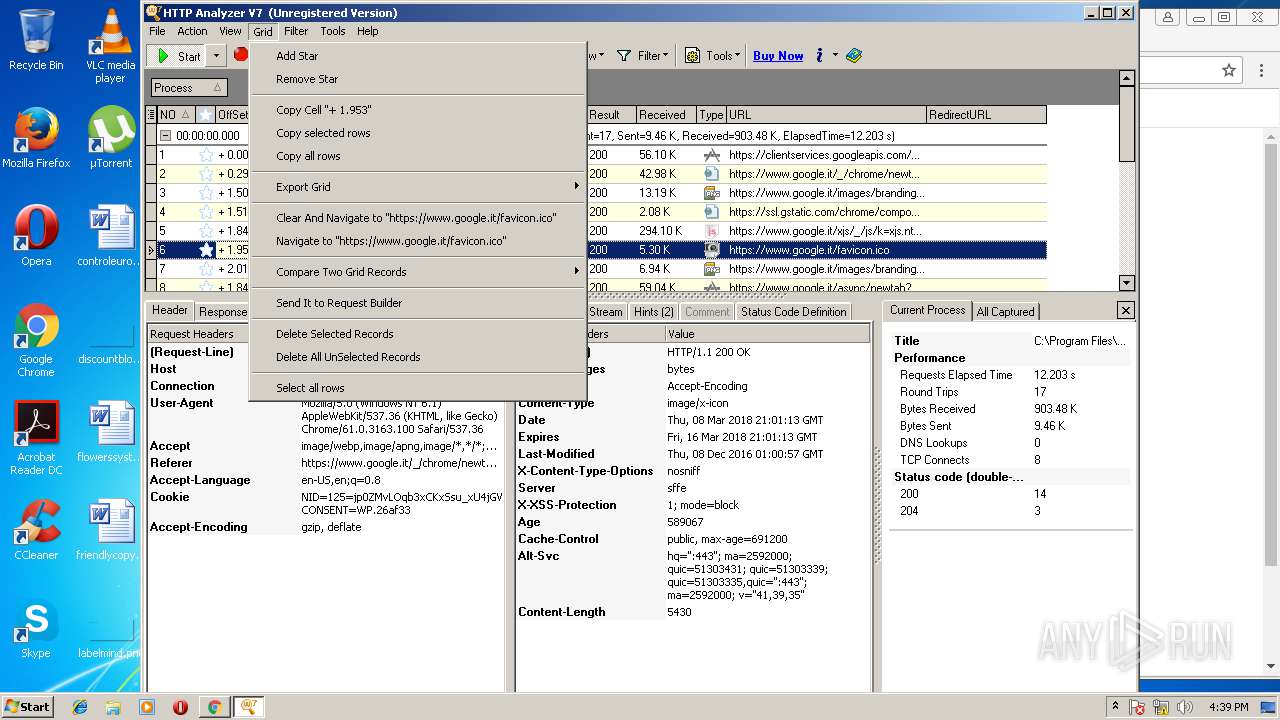Image resolution: width=1280 pixels, height=720 pixels.
Task: Choose Select all rows
Action: tap(417, 388)
